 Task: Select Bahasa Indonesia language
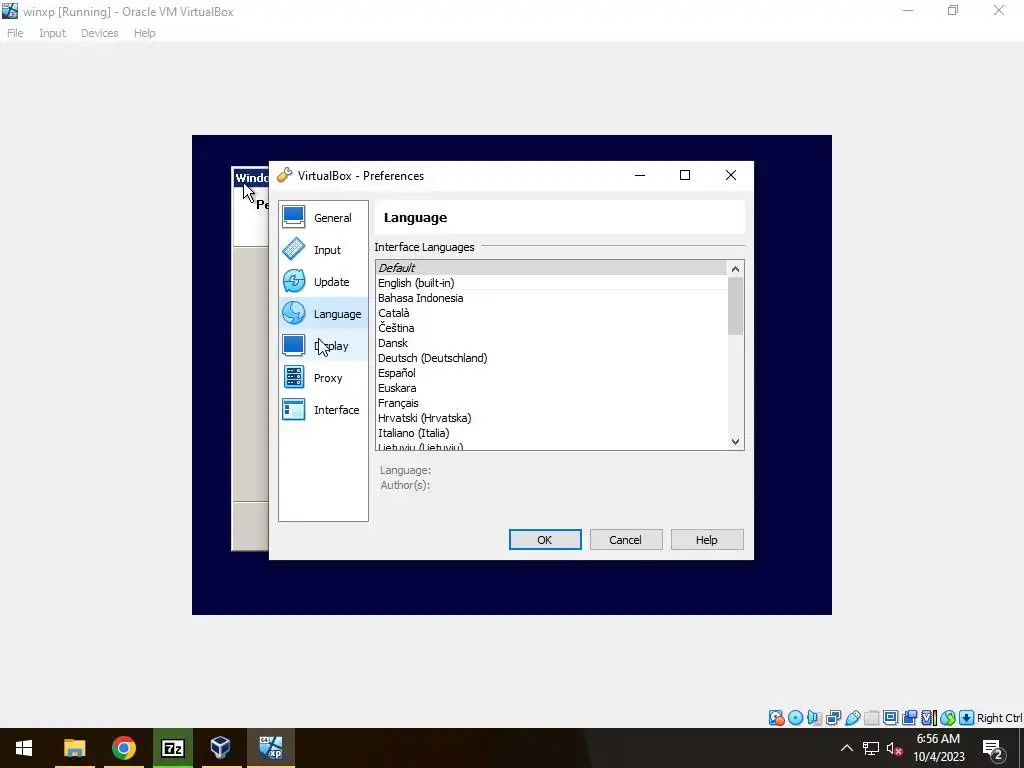(551, 298)
